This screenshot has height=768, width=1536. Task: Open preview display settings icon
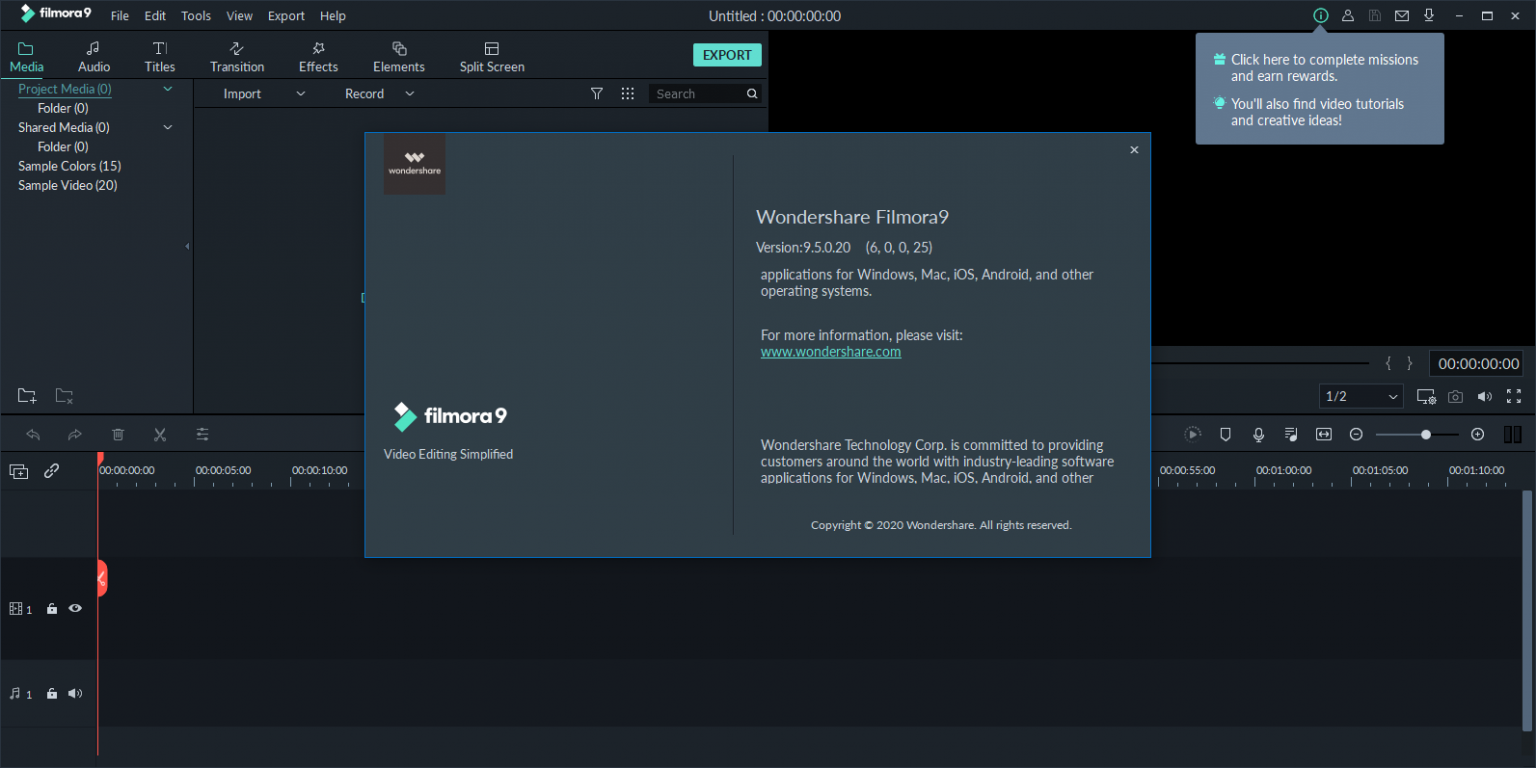tap(1427, 397)
